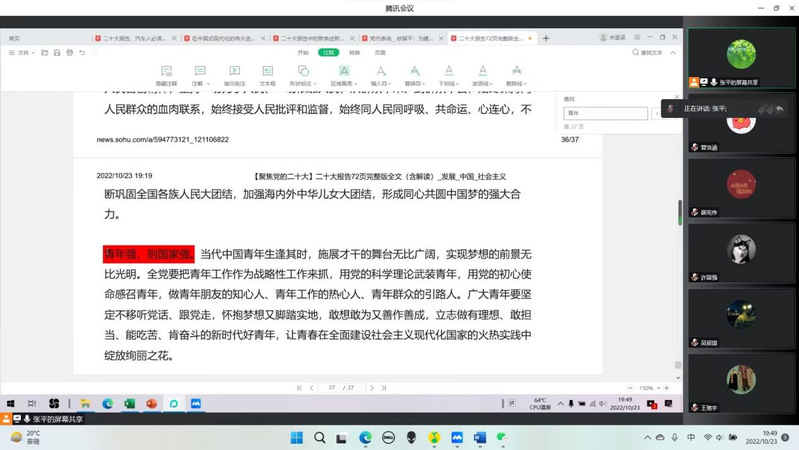The height and width of the screenshot is (450, 799).
Task: Choose the 指示批注 callout annotation tool
Action: pos(234,75)
